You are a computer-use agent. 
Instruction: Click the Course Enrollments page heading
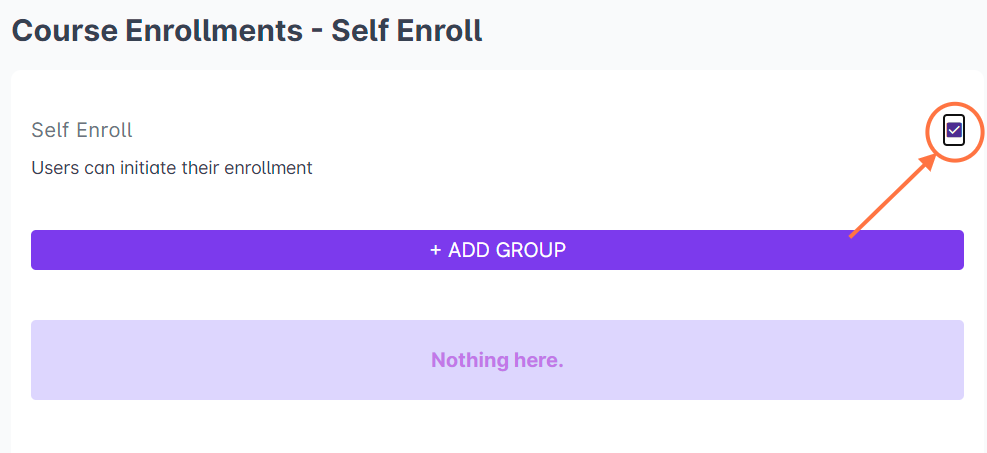click(x=246, y=30)
